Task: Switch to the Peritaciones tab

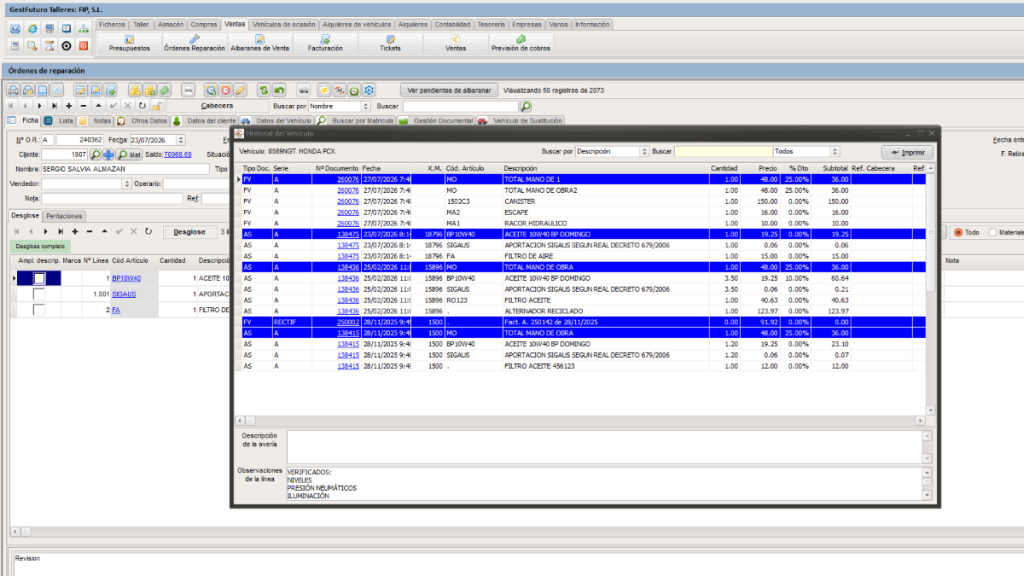Action: point(64,216)
